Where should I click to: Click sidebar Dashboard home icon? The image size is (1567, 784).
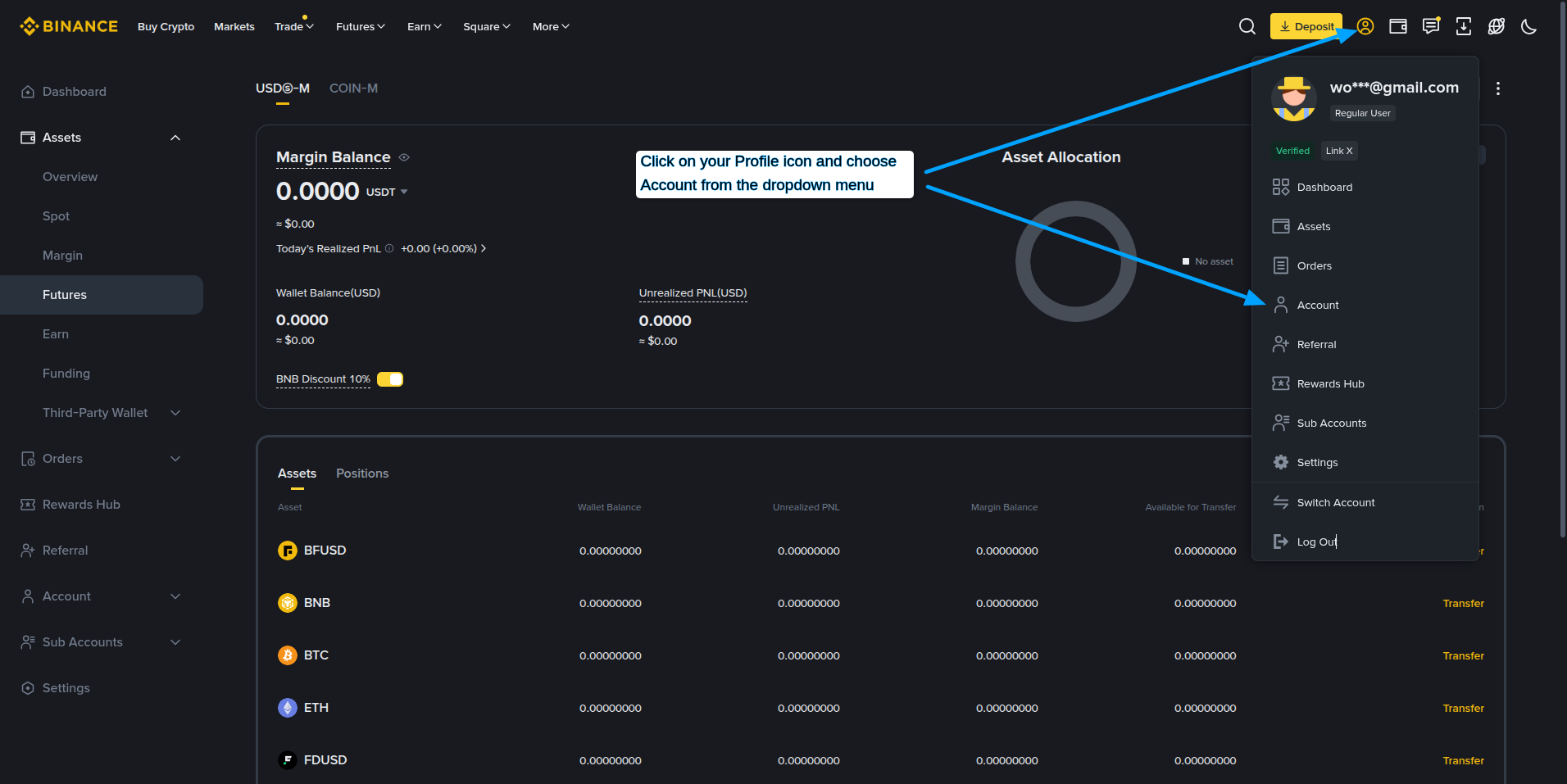point(28,92)
